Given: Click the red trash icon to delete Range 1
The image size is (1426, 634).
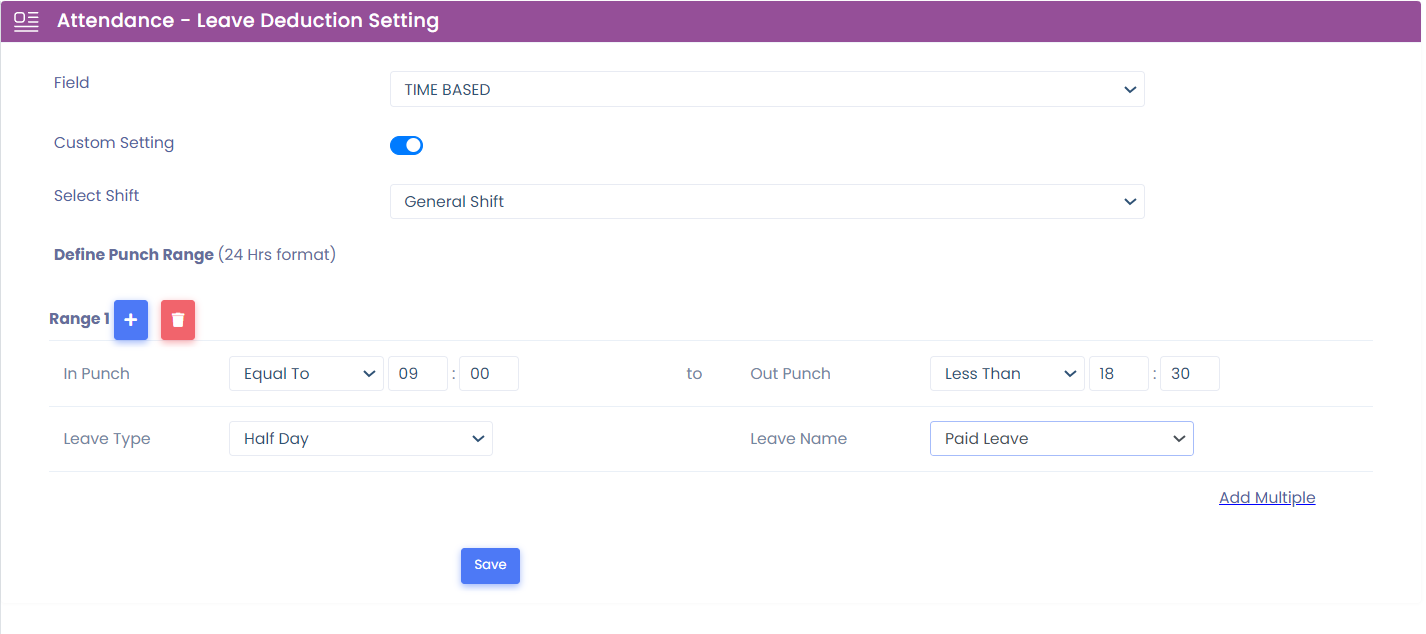Looking at the screenshot, I should (178, 320).
